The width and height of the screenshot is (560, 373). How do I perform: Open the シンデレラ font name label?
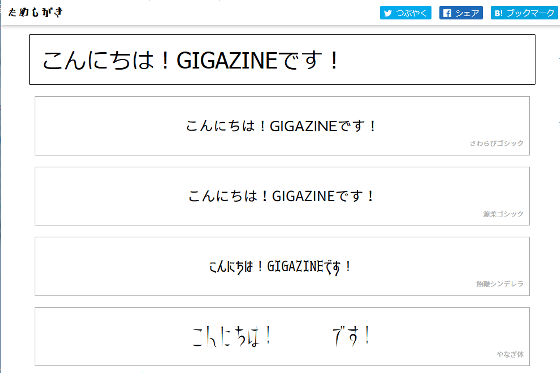[x=500, y=284]
